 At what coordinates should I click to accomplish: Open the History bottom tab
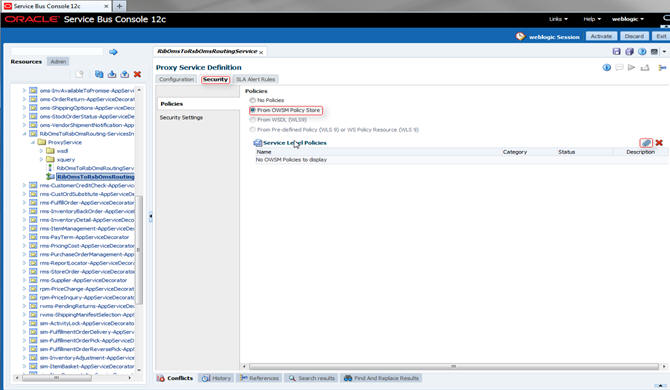tap(216, 378)
